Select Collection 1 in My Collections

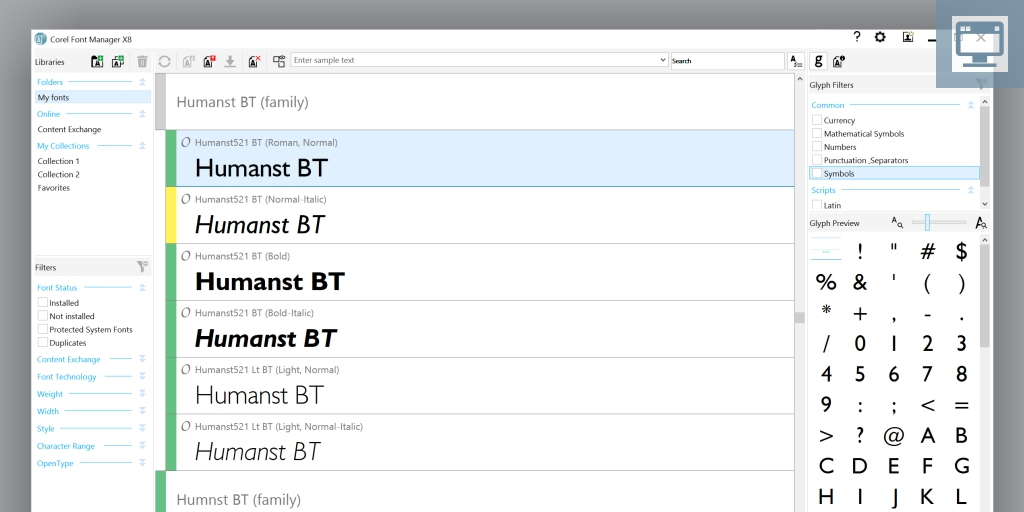click(x=58, y=161)
